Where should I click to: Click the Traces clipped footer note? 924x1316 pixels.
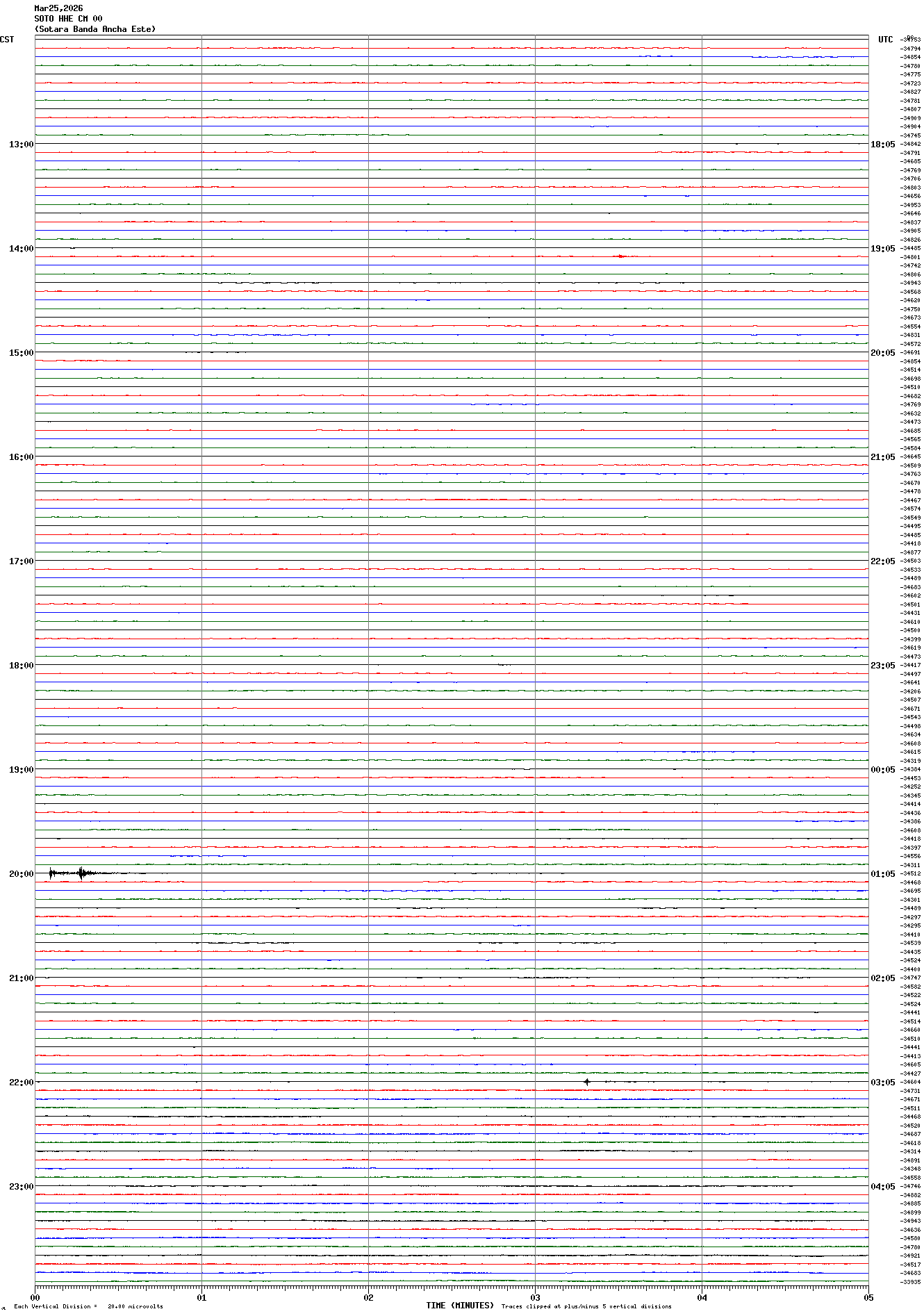[x=586, y=1306]
